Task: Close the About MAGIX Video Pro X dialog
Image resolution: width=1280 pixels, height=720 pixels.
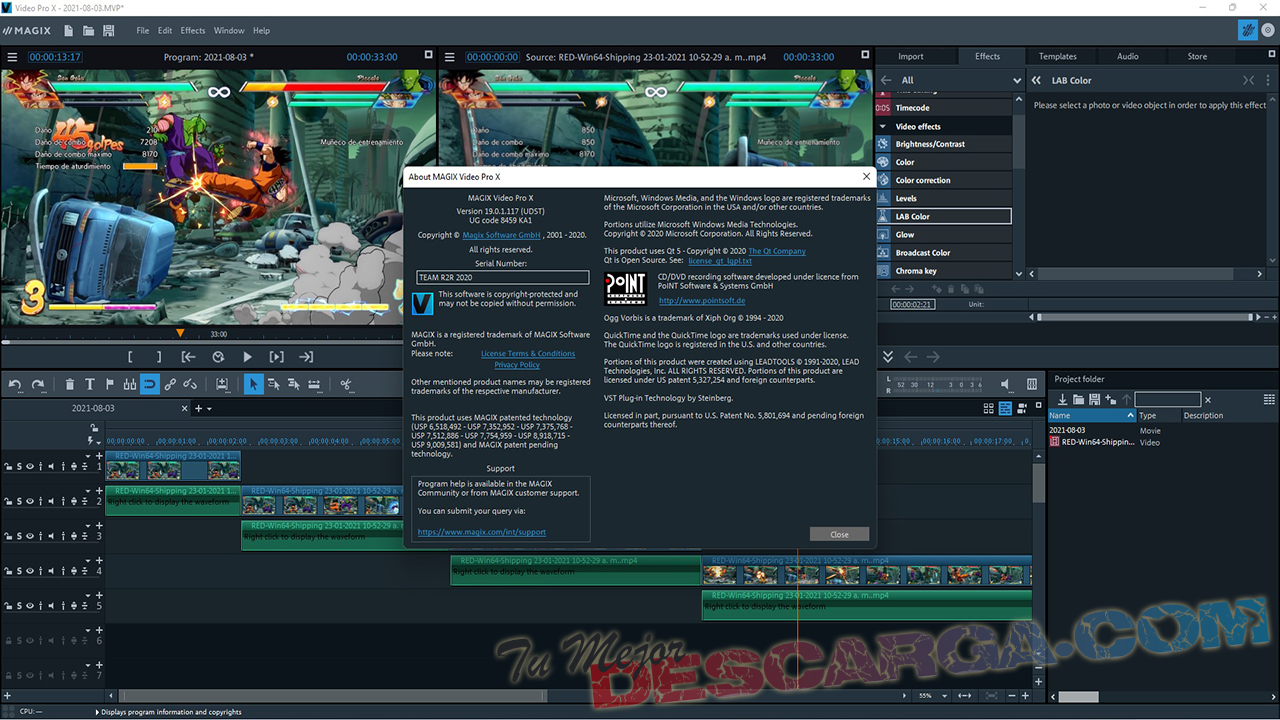Action: coord(839,534)
